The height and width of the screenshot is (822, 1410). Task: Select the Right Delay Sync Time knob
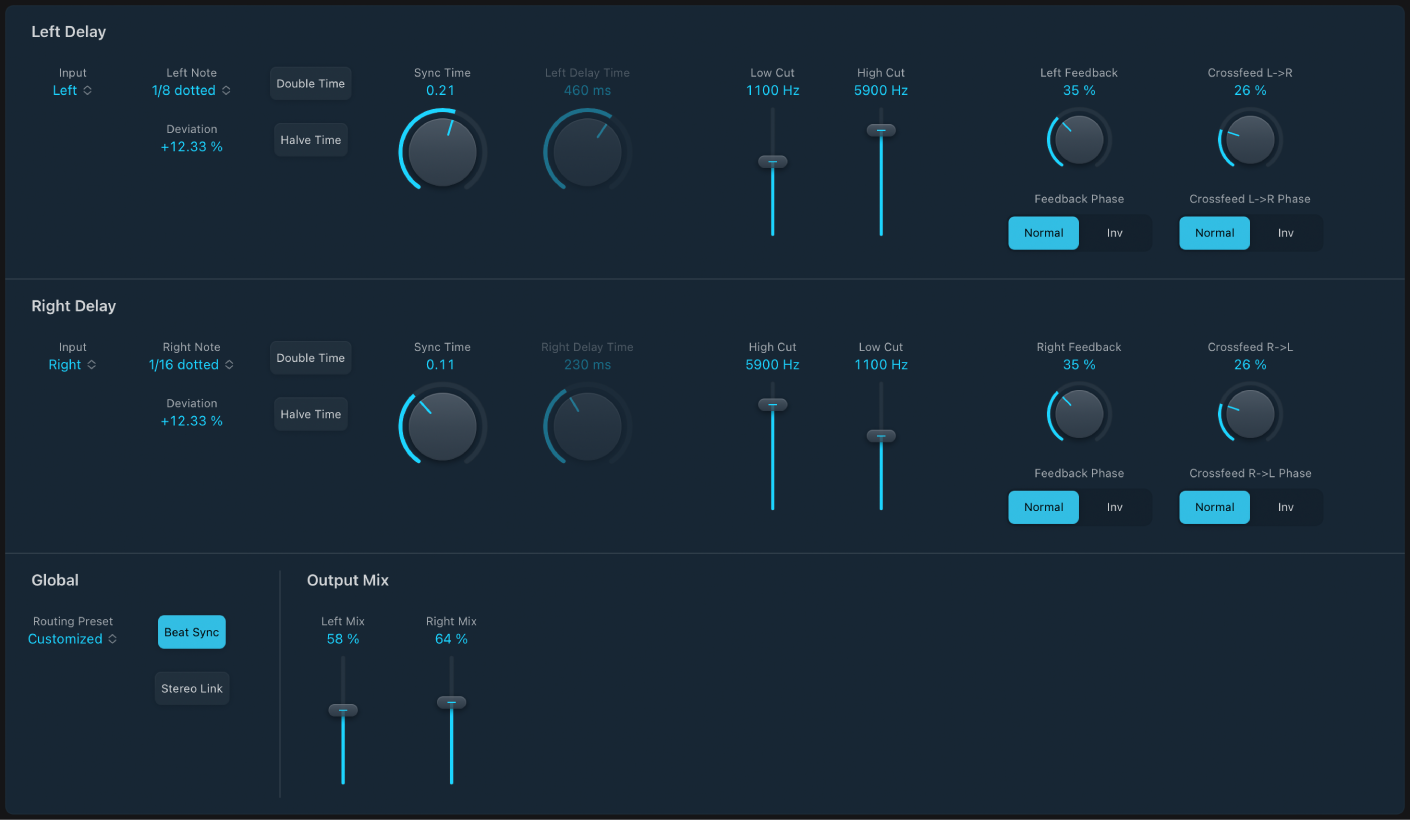(441, 425)
